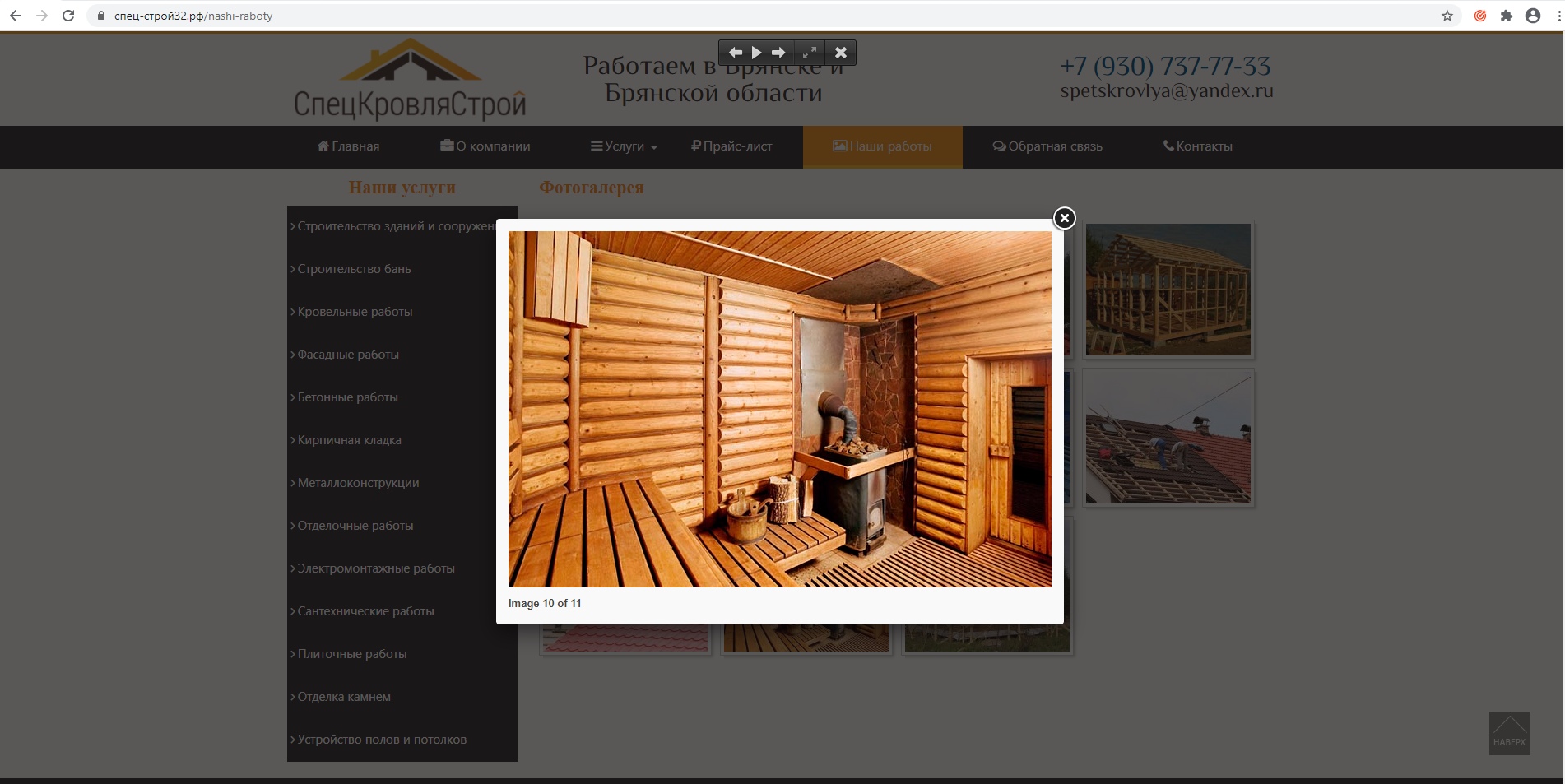Open the Прайс-лист page
Image resolution: width=1565 pixels, height=784 pixels.
point(731,146)
